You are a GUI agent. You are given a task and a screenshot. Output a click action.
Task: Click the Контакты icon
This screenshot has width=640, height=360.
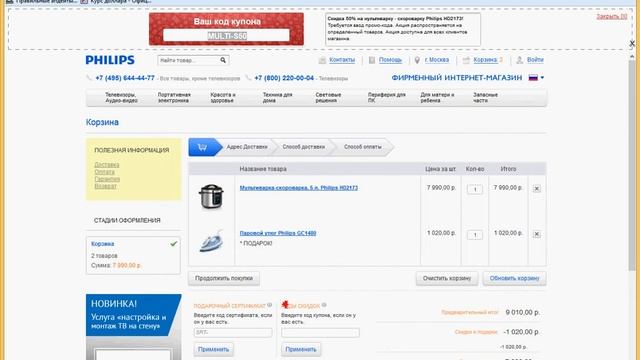coord(322,60)
